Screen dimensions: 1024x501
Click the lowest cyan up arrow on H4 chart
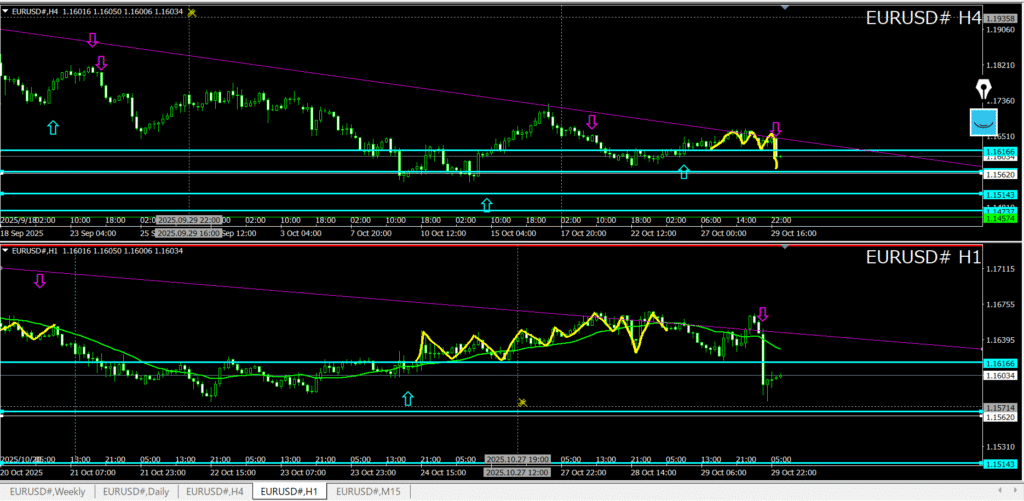[x=487, y=204]
